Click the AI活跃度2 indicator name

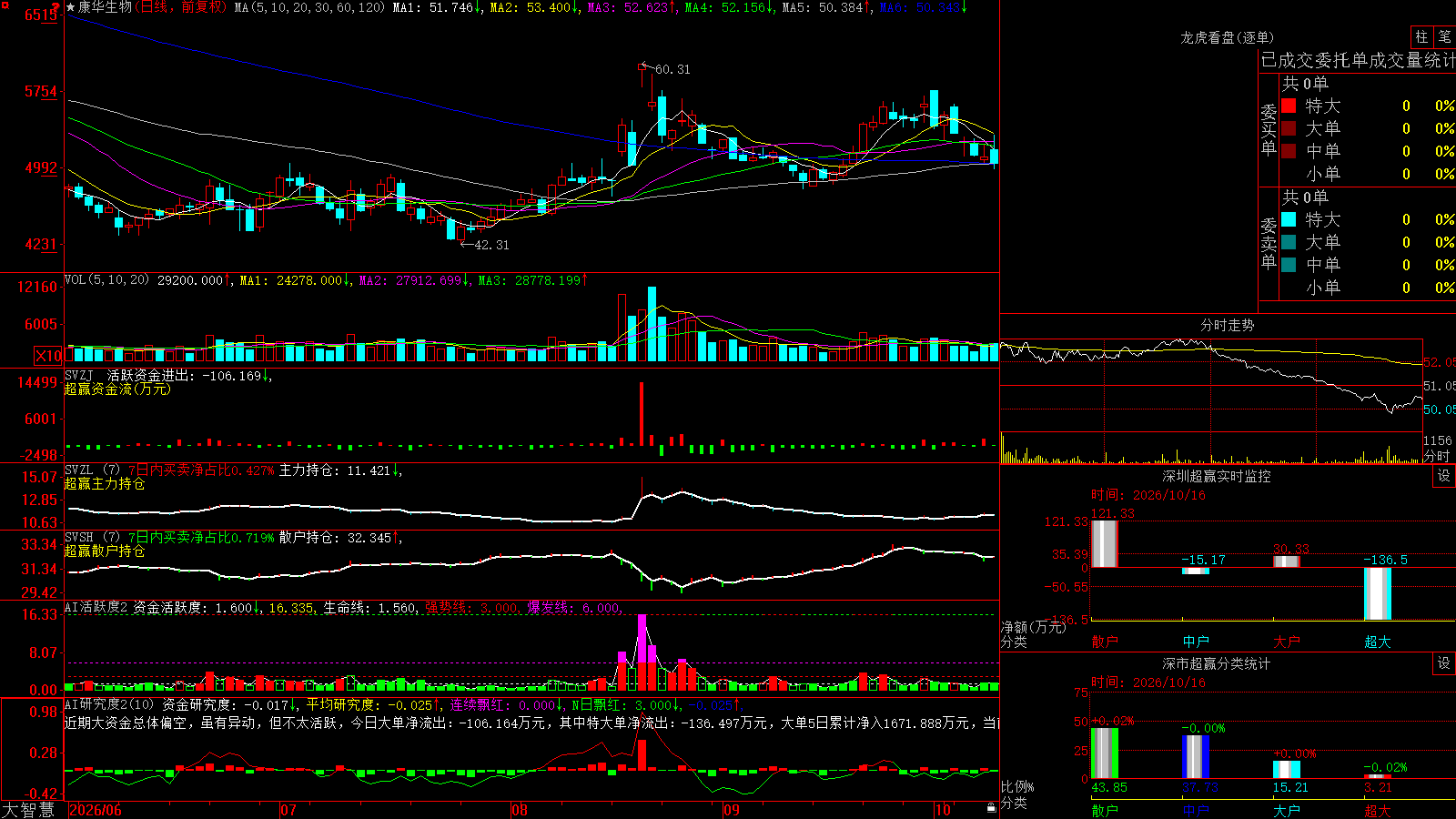96,607
